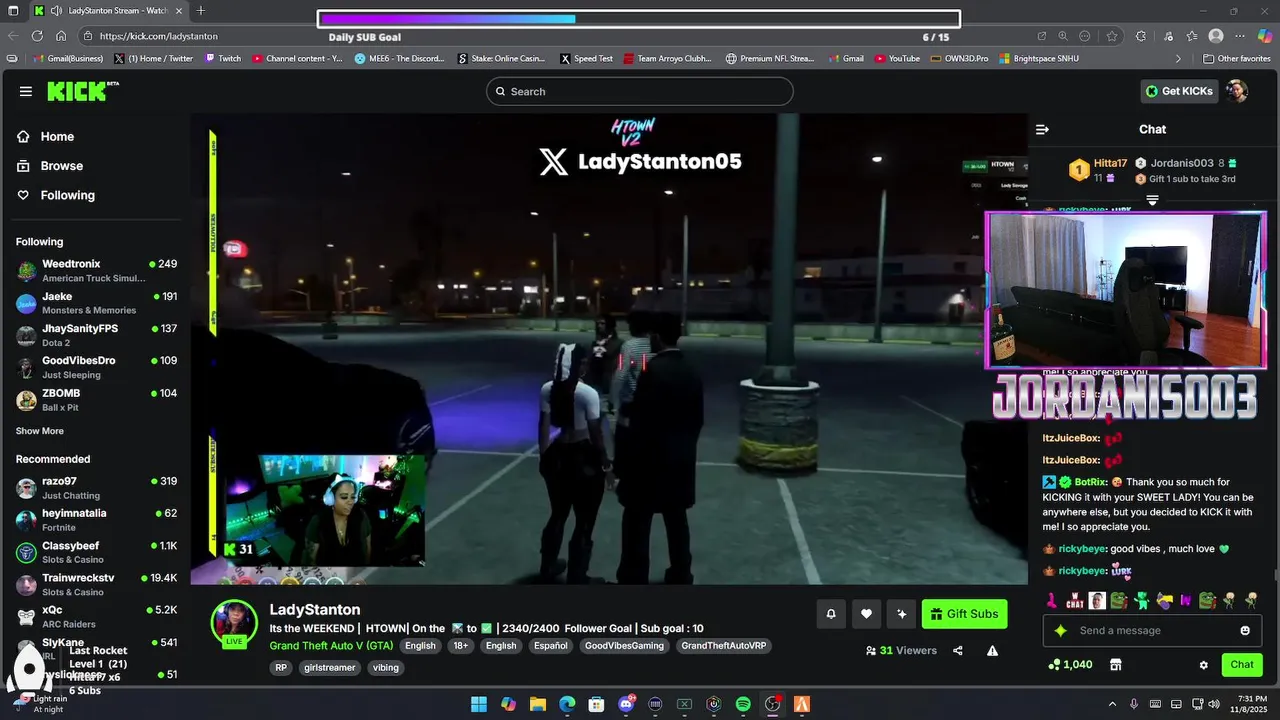This screenshot has height=720, width=1280.
Task: Show hidden system tray icons
Action: [1112, 704]
